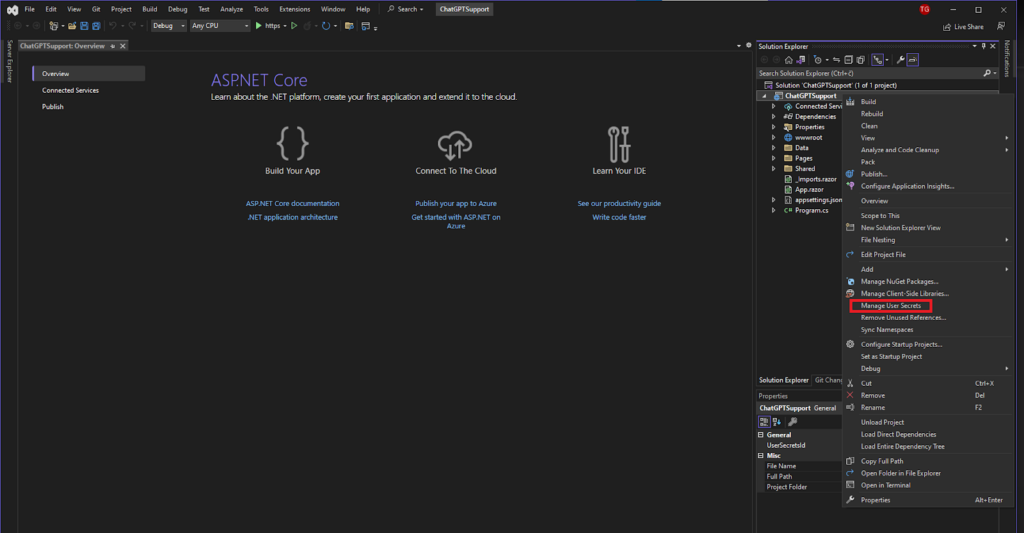This screenshot has width=1024, height=533.
Task: Click the Categorized icon in Properties panel
Action: [x=764, y=422]
